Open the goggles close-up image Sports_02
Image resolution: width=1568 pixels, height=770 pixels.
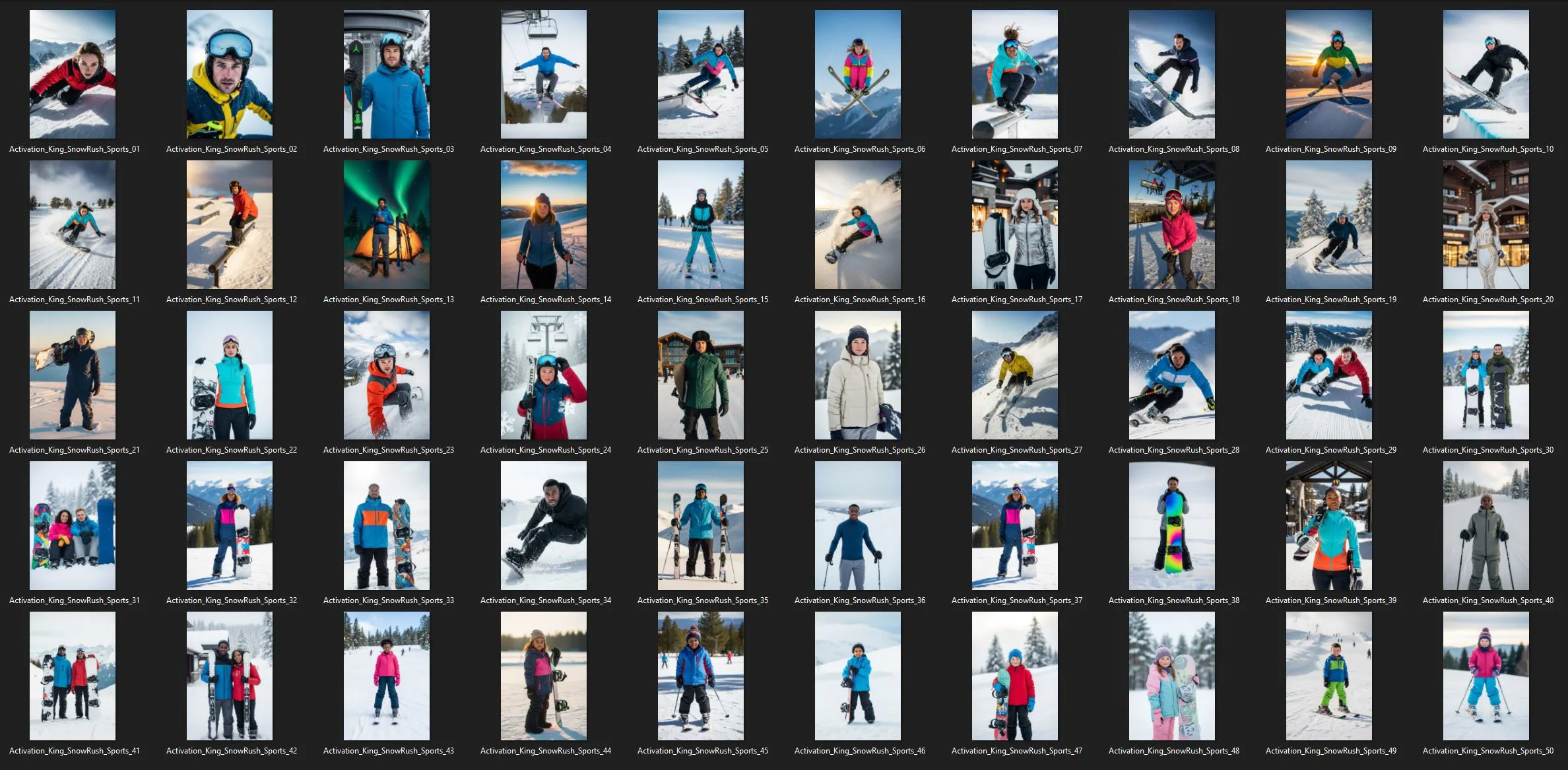click(230, 74)
